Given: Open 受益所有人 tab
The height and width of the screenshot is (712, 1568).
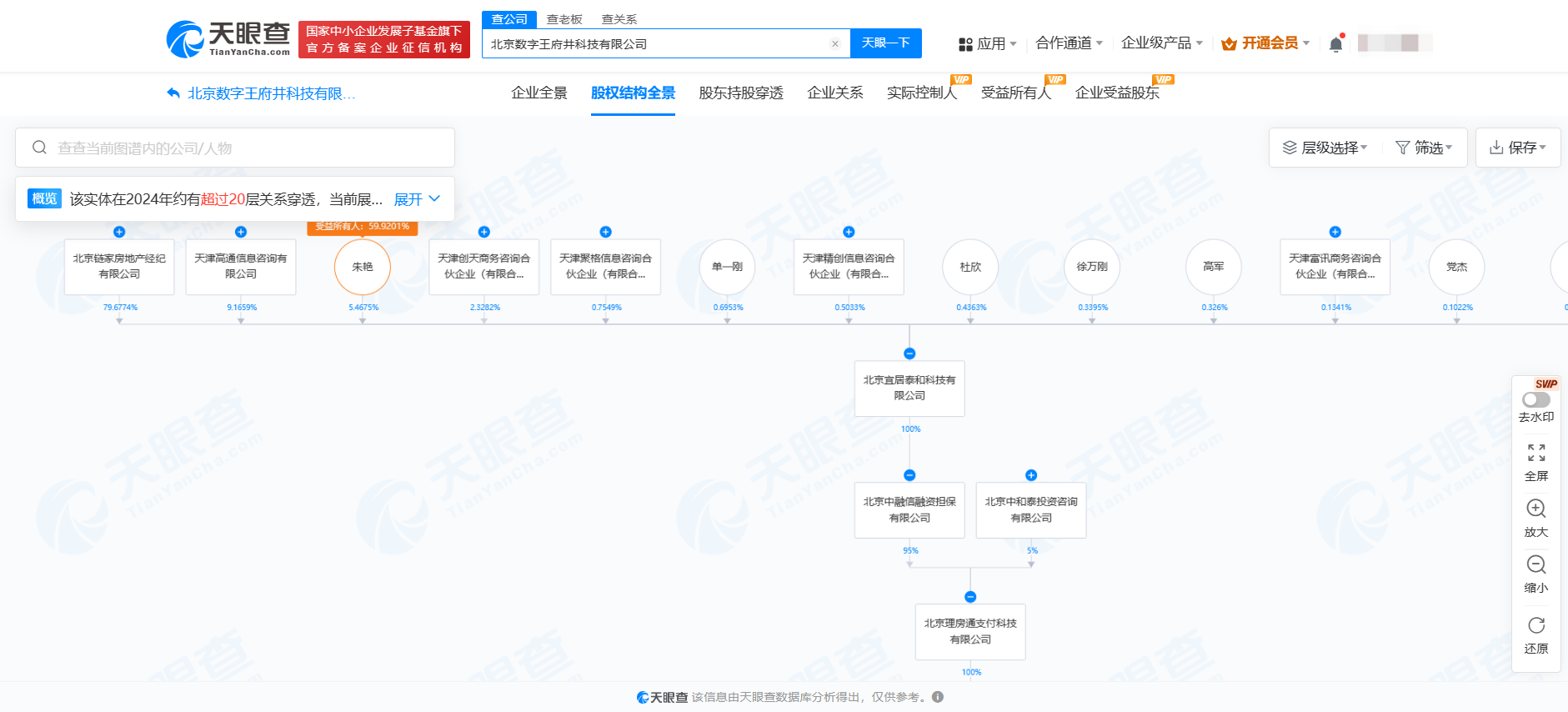Looking at the screenshot, I should (1016, 93).
